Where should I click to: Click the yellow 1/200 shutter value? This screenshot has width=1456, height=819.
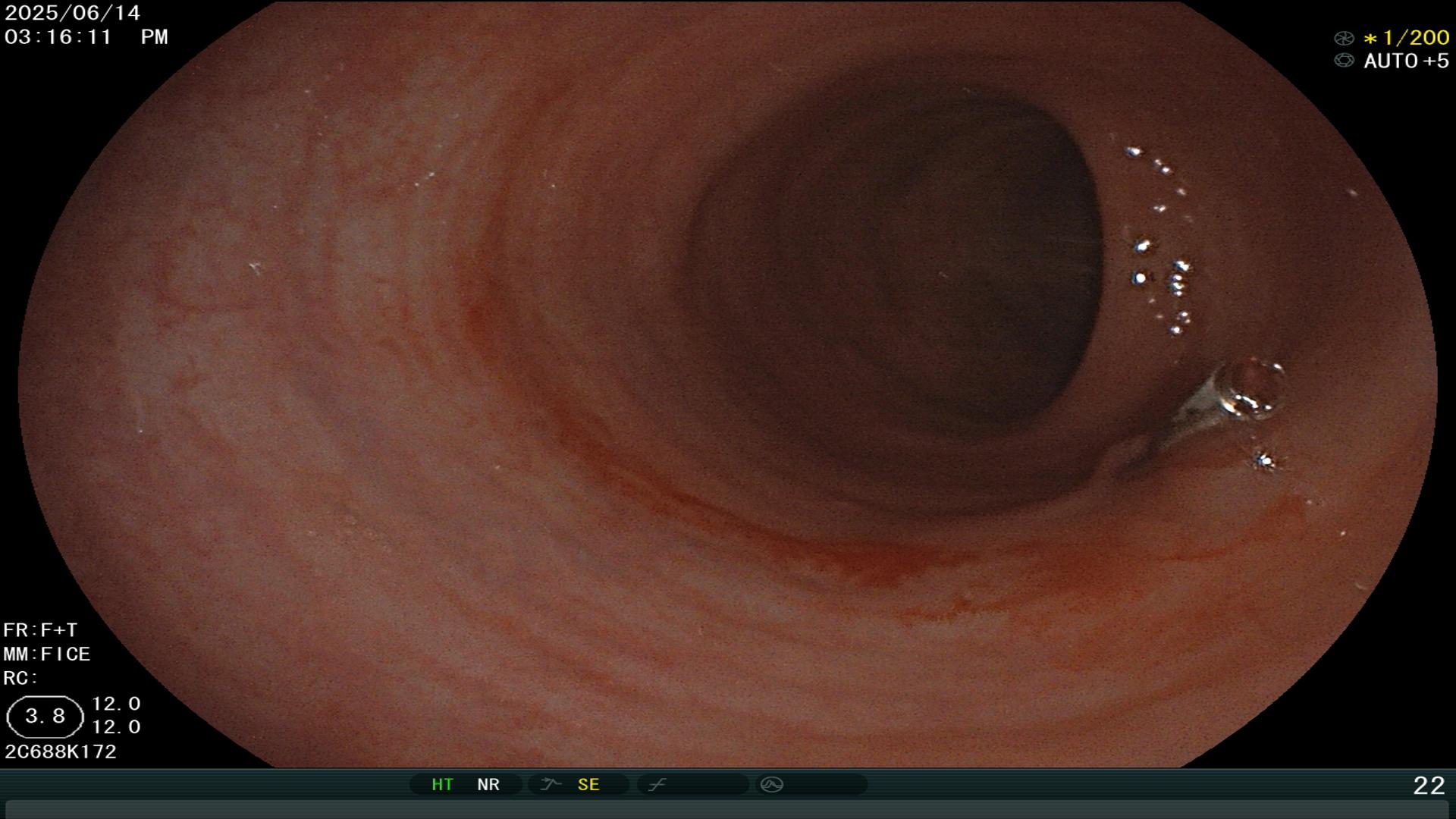tap(1406, 38)
